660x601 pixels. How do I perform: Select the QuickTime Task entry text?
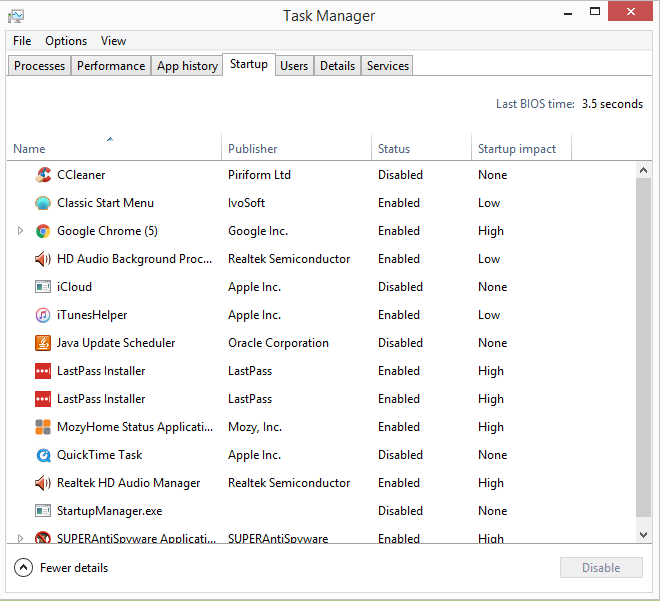coord(99,455)
